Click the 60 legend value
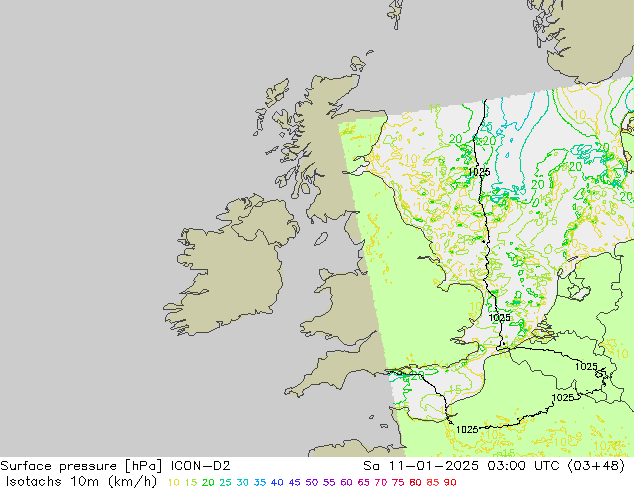This screenshot has width=634, height=490. (347, 482)
